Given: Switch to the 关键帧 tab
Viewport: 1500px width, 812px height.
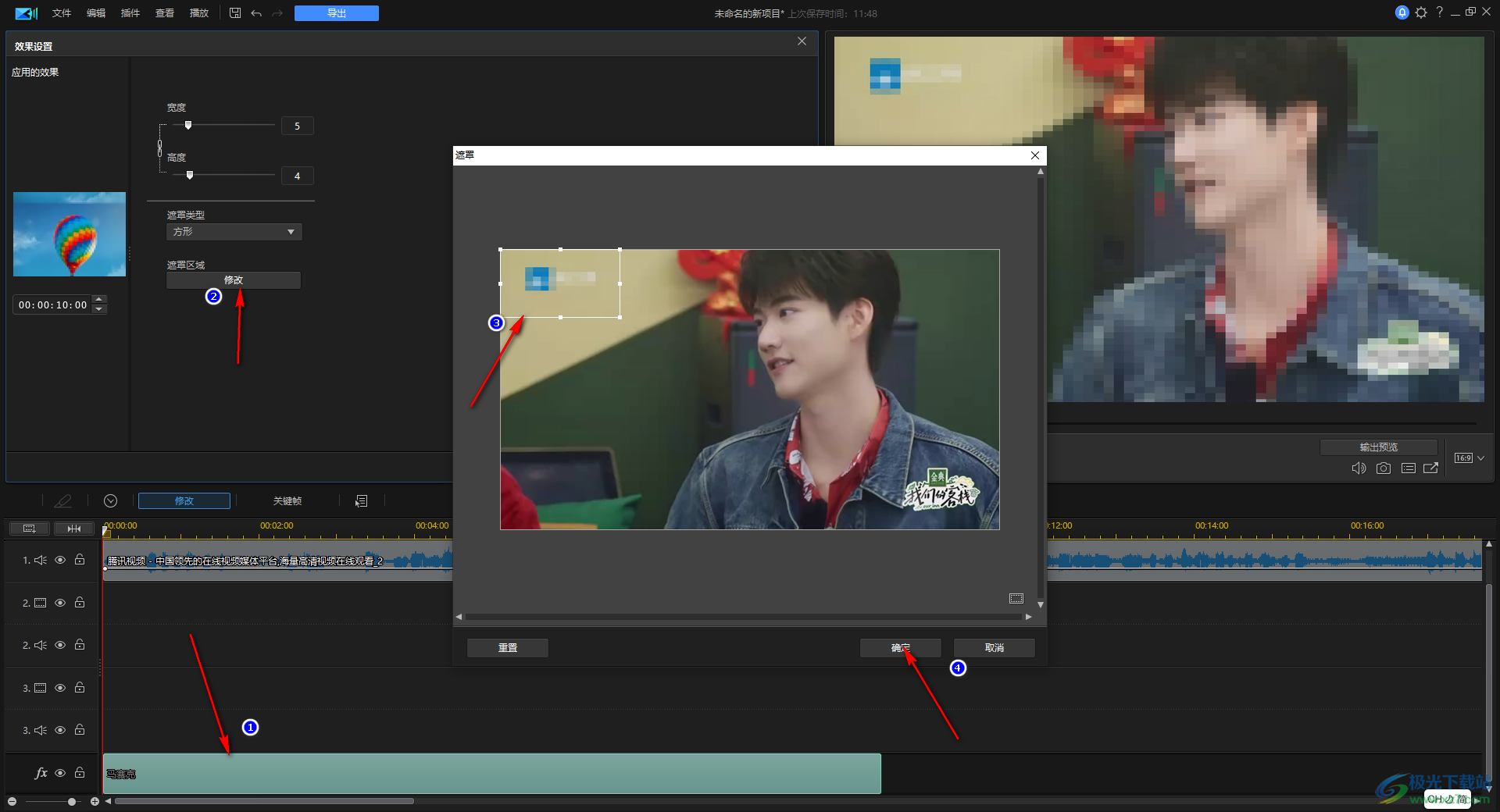Looking at the screenshot, I should [287, 501].
